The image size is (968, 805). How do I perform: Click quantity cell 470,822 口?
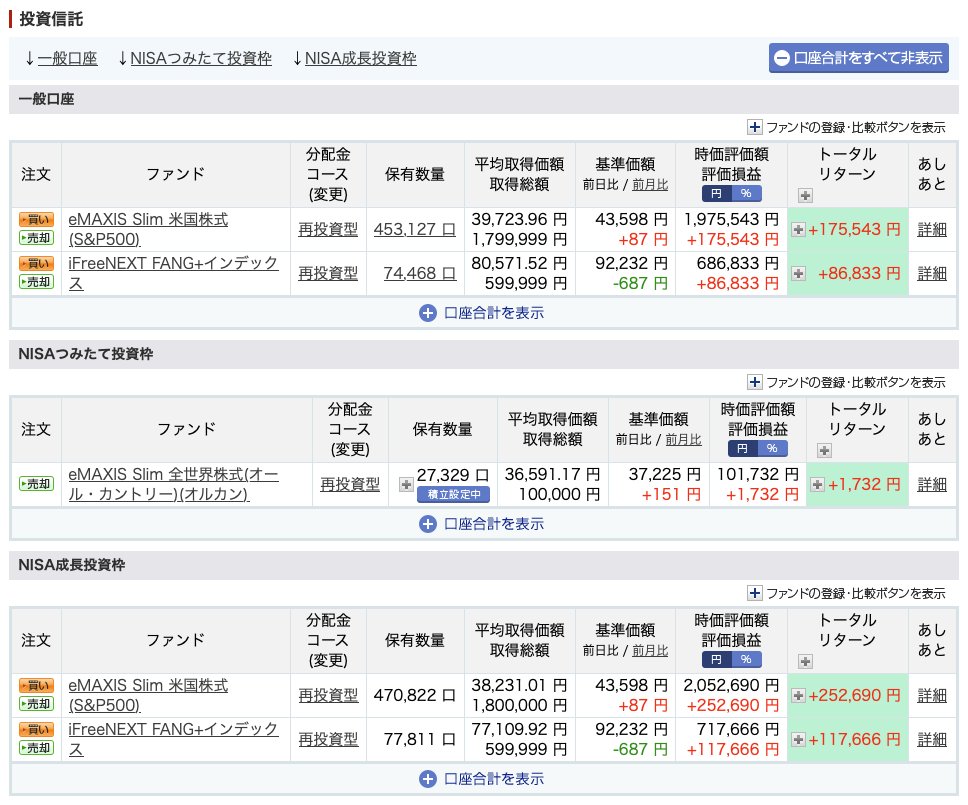(x=415, y=696)
